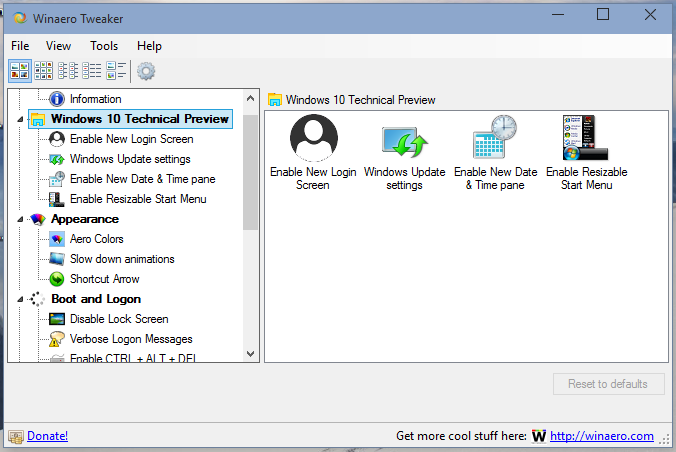Click the tree scrollbar down arrow

250,354
